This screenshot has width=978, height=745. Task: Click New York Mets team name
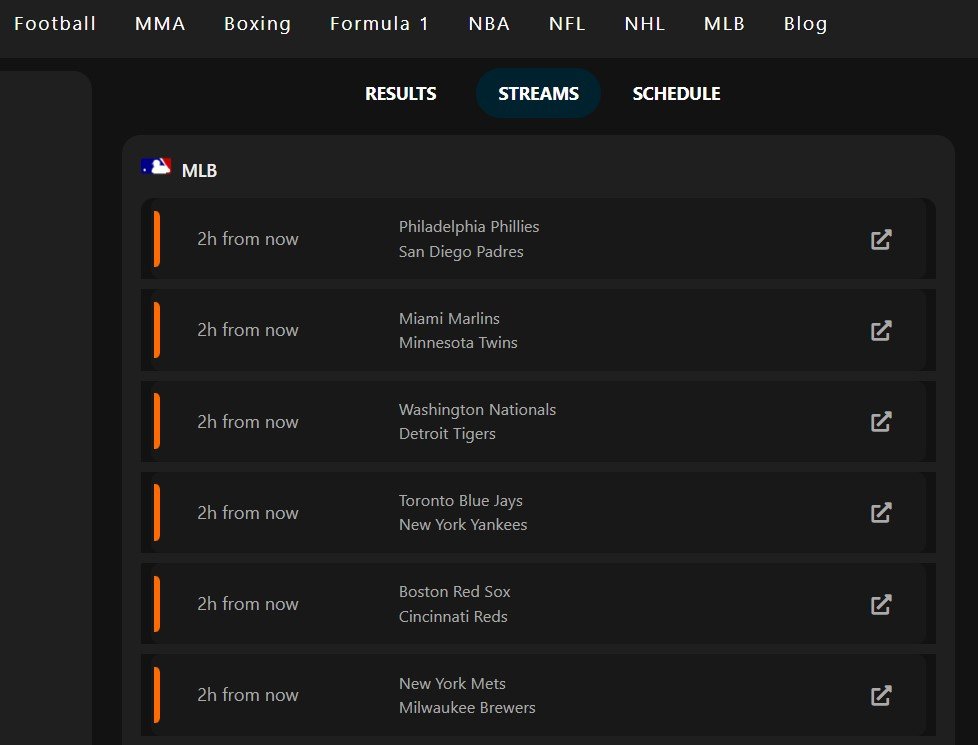click(x=452, y=683)
